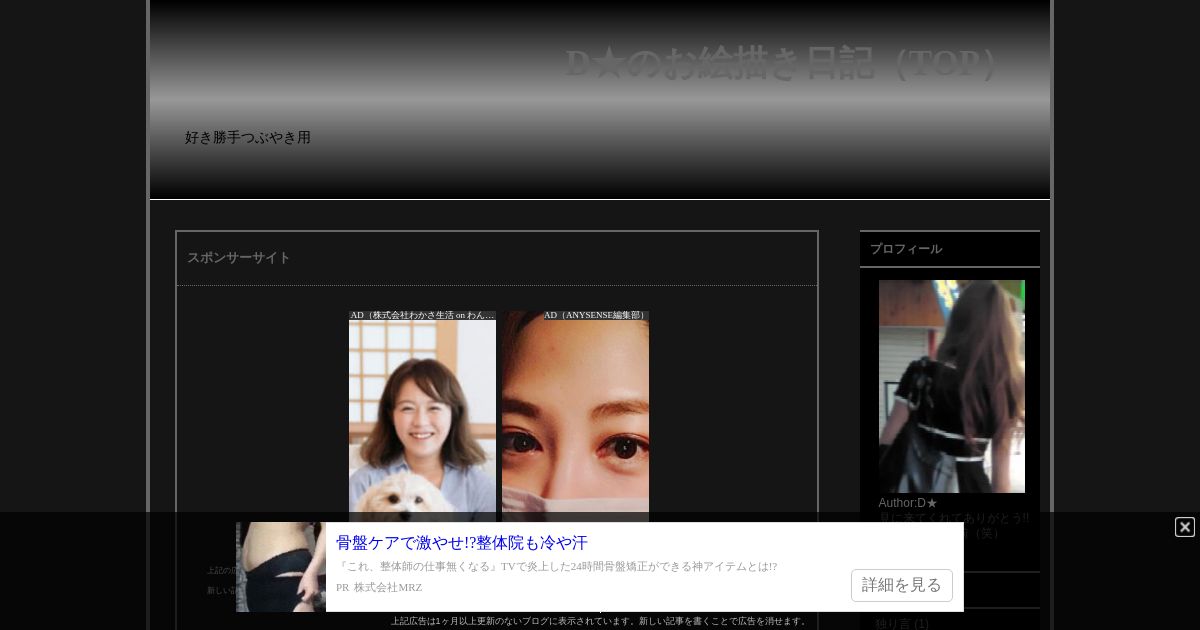Click the bottom ad thumbnail image
The image size is (1200, 630).
(281, 567)
